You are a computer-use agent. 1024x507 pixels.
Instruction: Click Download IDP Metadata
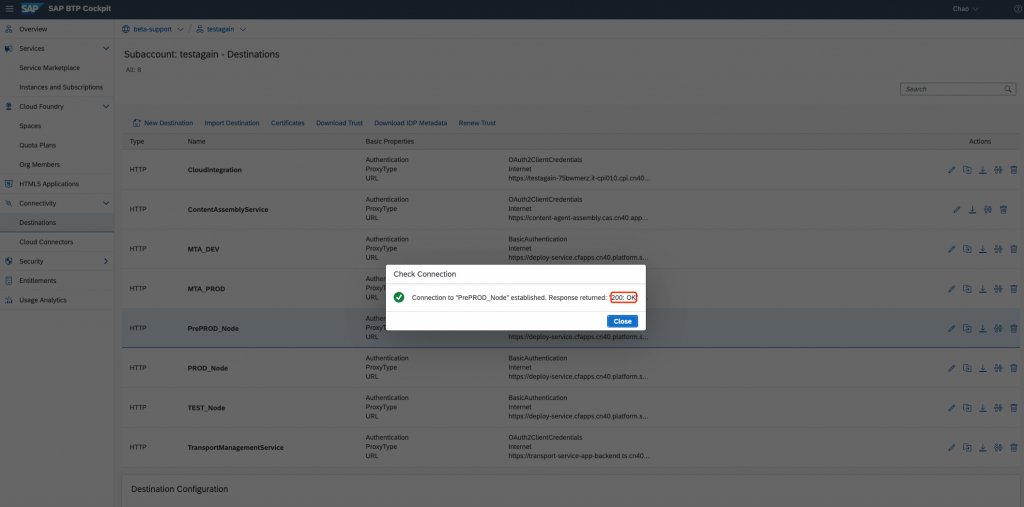pyautogui.click(x=411, y=123)
